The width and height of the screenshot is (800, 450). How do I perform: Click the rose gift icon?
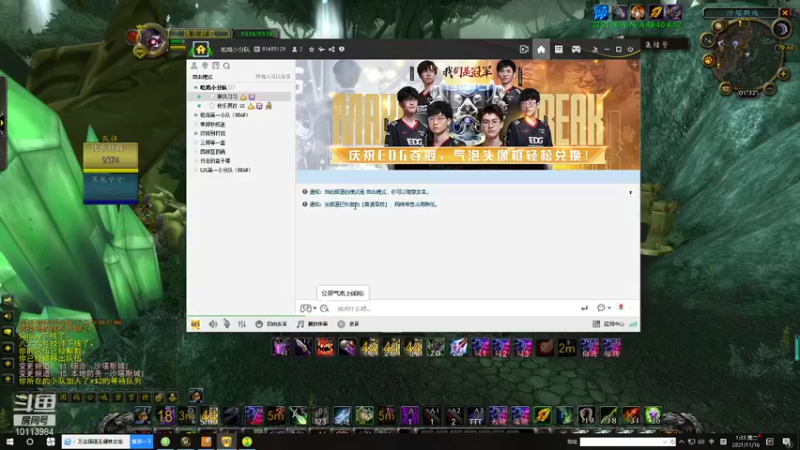tap(621, 307)
